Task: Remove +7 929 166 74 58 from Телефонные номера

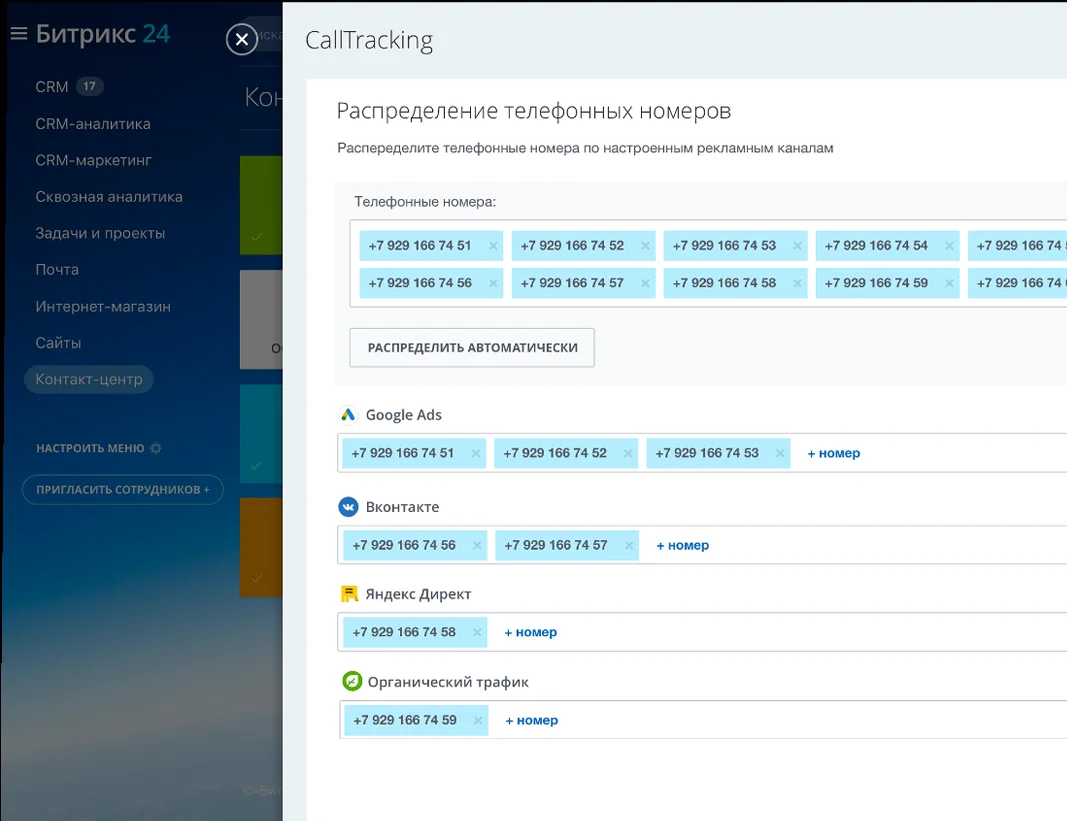Action: [x=798, y=283]
